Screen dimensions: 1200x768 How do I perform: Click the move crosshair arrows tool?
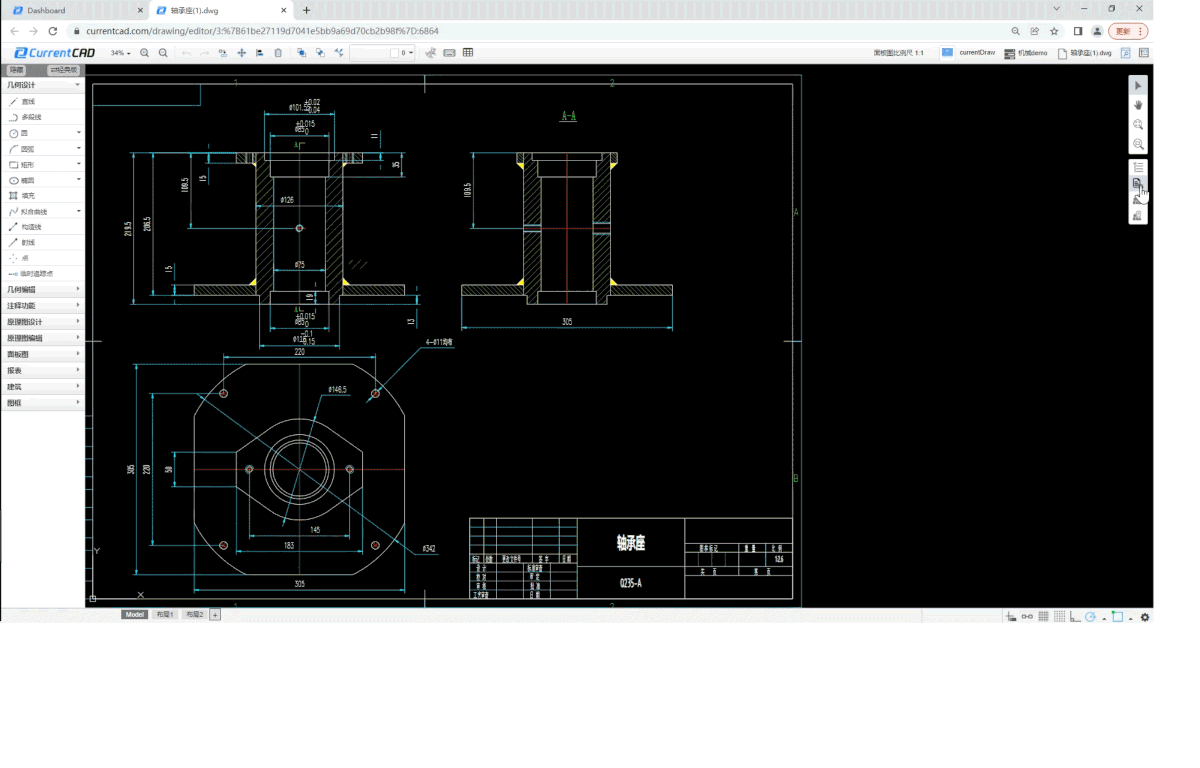coord(241,53)
